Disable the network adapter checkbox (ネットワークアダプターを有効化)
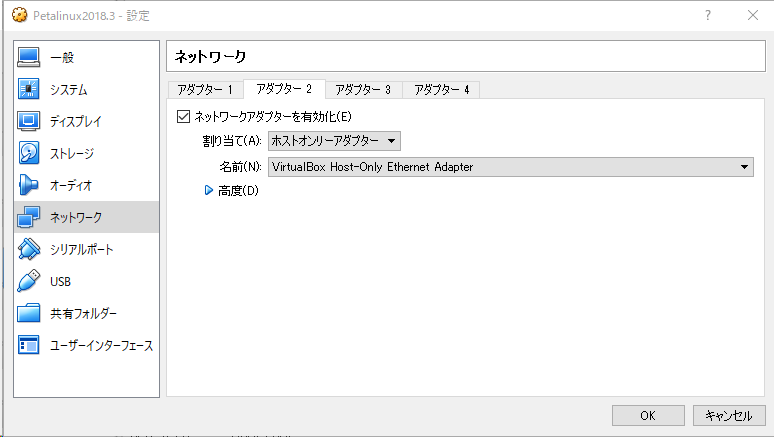 tap(183, 117)
